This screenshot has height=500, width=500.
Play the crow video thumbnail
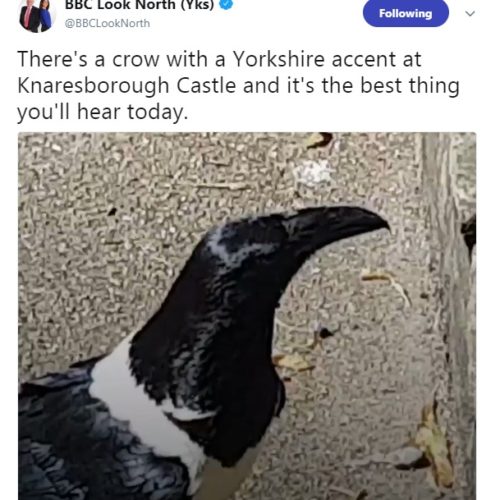click(x=247, y=316)
